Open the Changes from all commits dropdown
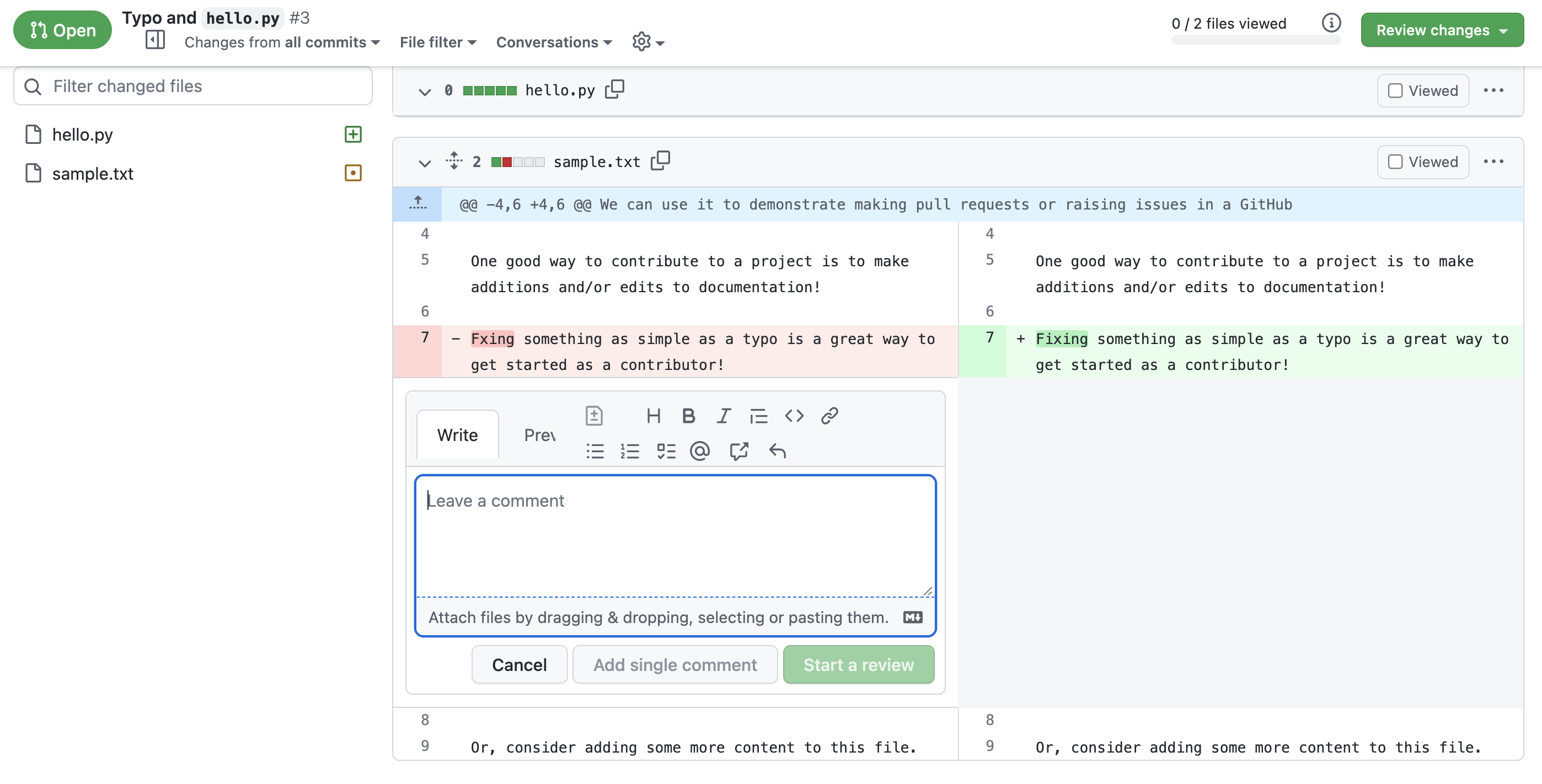This screenshot has width=1542, height=784. point(281,42)
